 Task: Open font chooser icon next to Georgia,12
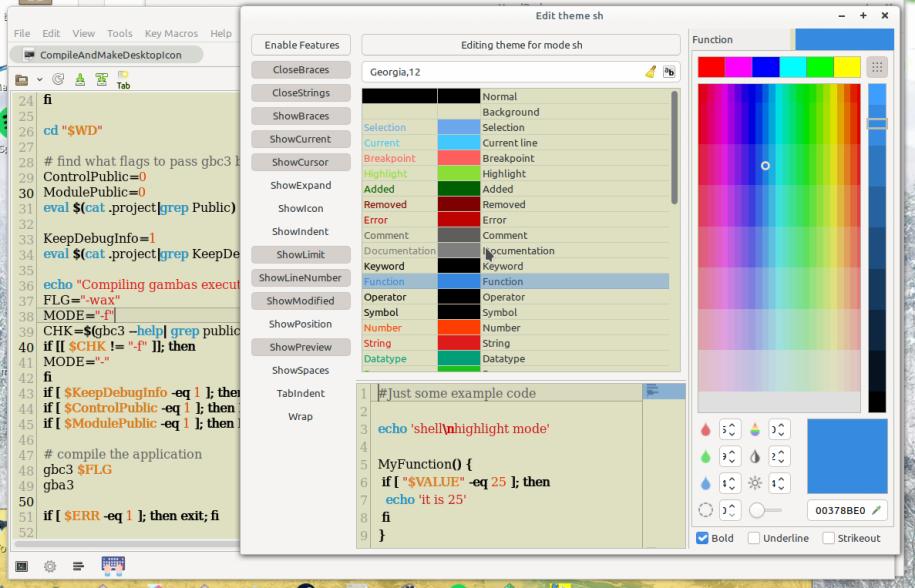[x=669, y=72]
